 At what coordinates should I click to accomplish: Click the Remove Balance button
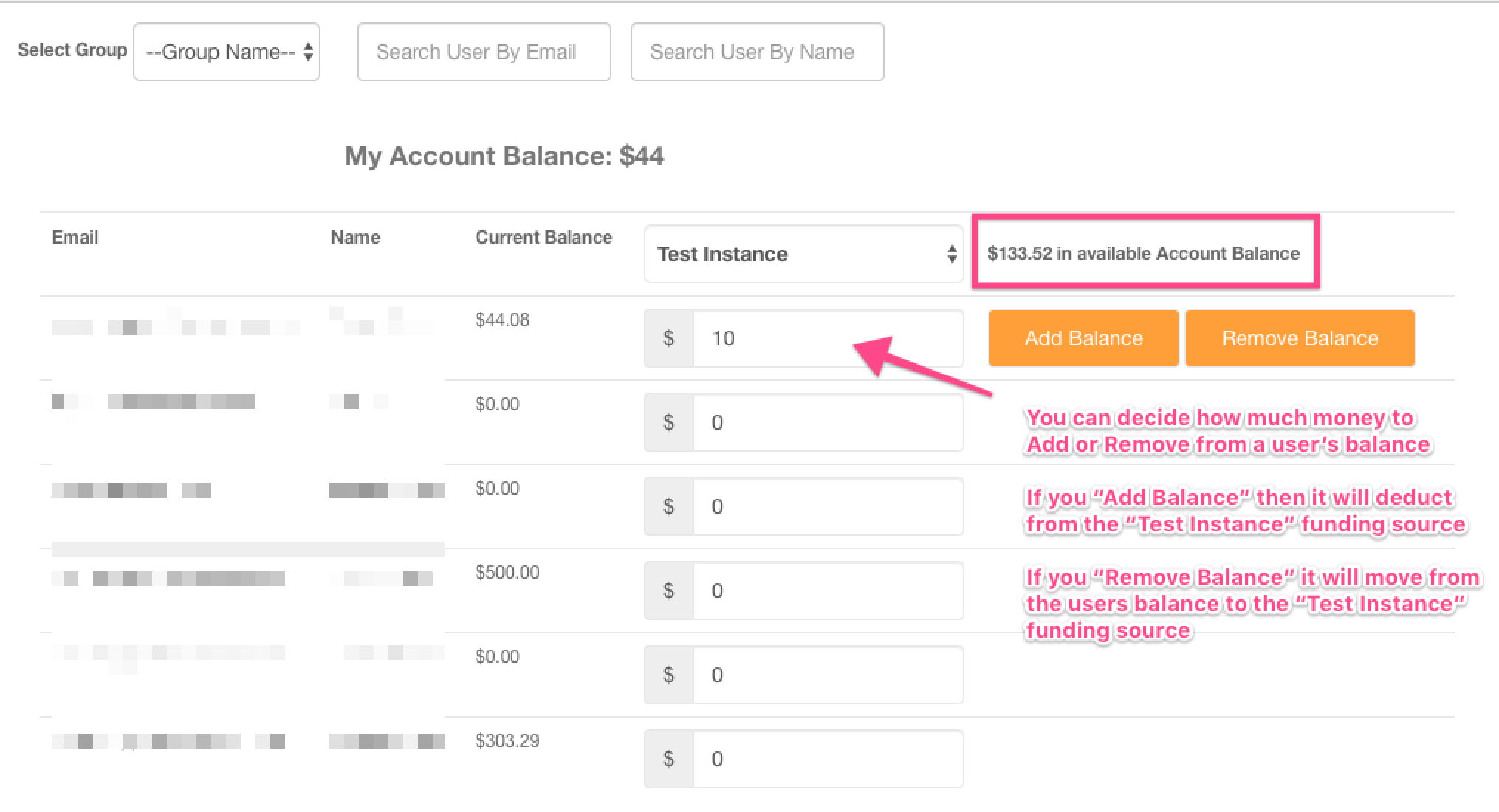1300,338
